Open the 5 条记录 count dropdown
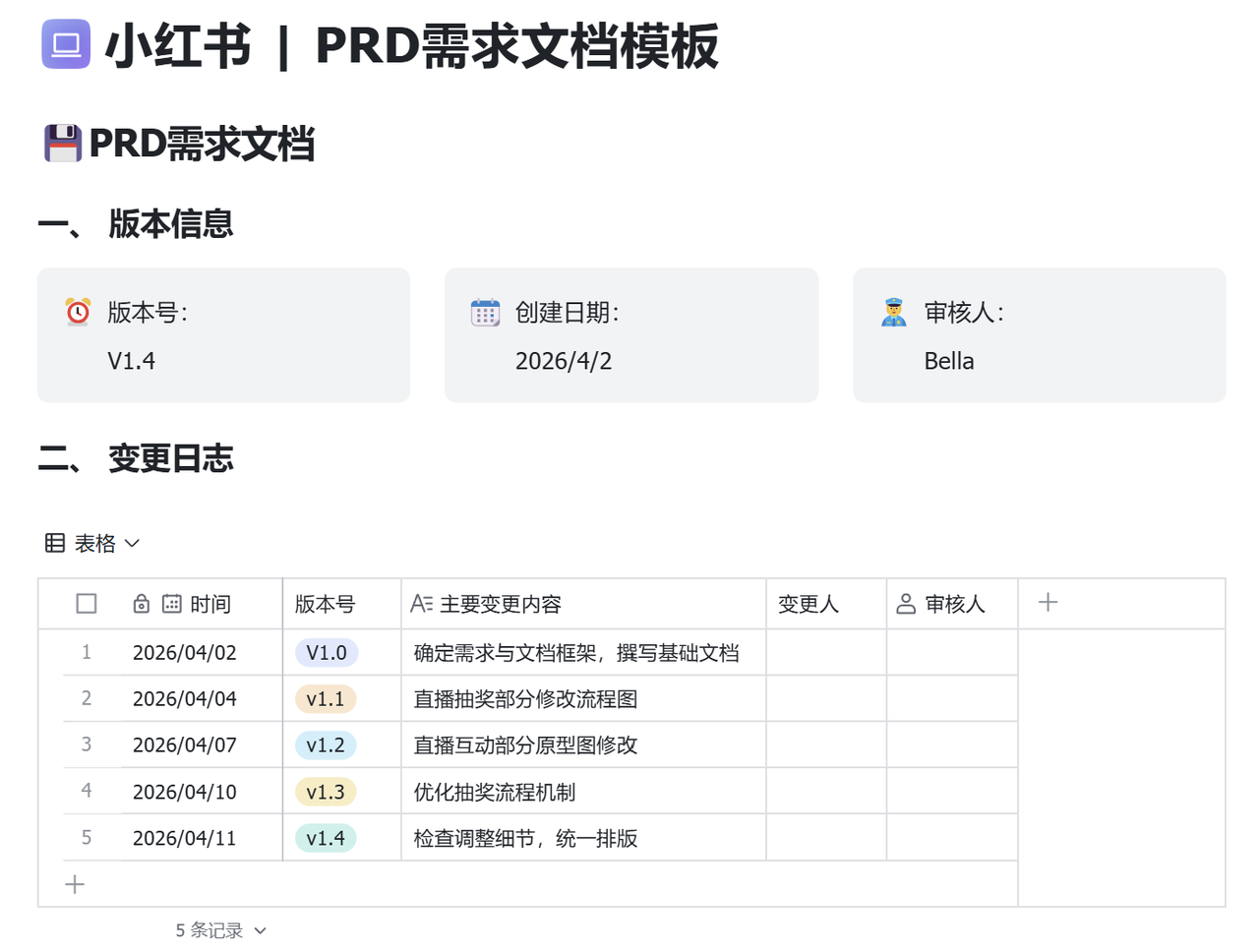 (260, 930)
